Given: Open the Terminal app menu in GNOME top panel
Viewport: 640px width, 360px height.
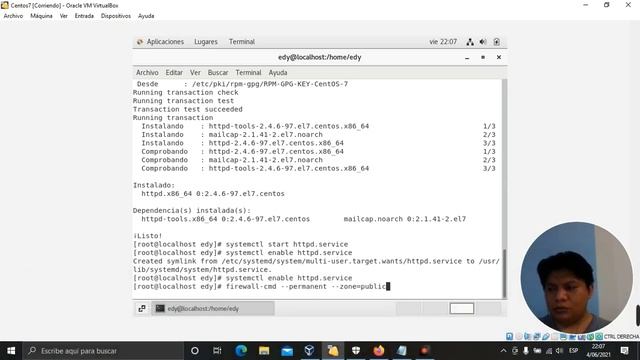Looking at the screenshot, I should point(242,42).
